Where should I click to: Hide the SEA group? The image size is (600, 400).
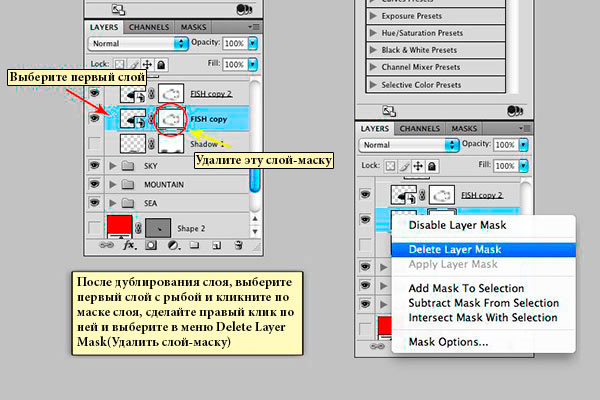(x=95, y=202)
